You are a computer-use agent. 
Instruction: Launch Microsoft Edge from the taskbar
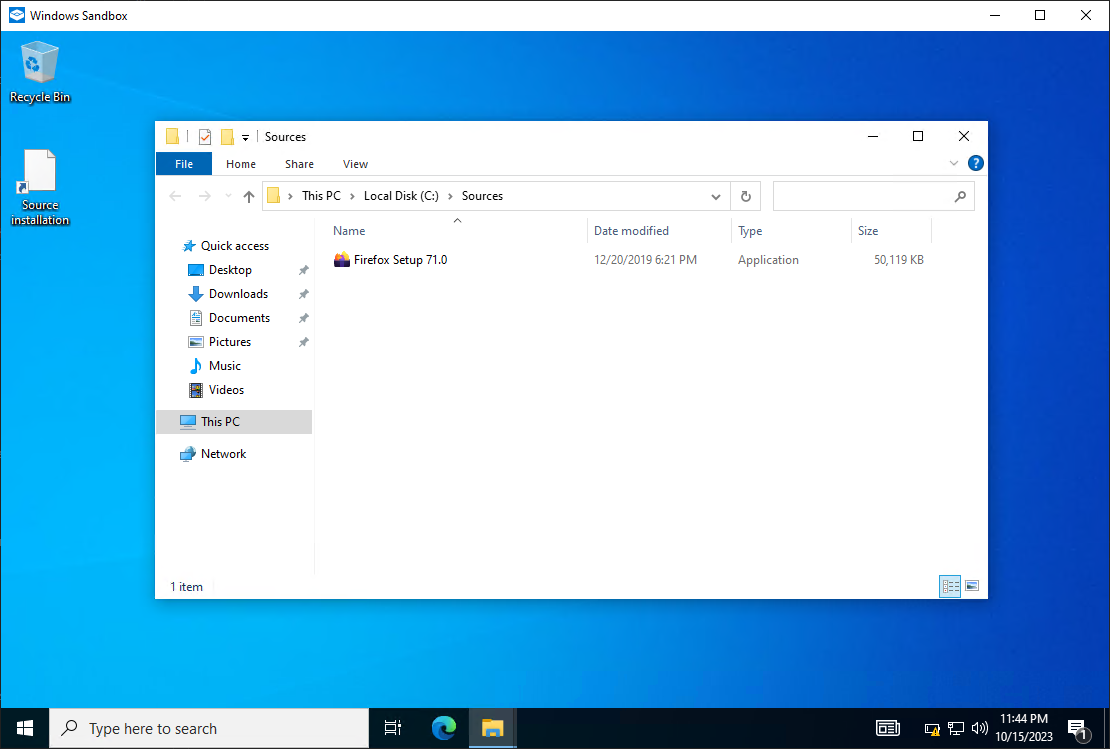coord(444,728)
